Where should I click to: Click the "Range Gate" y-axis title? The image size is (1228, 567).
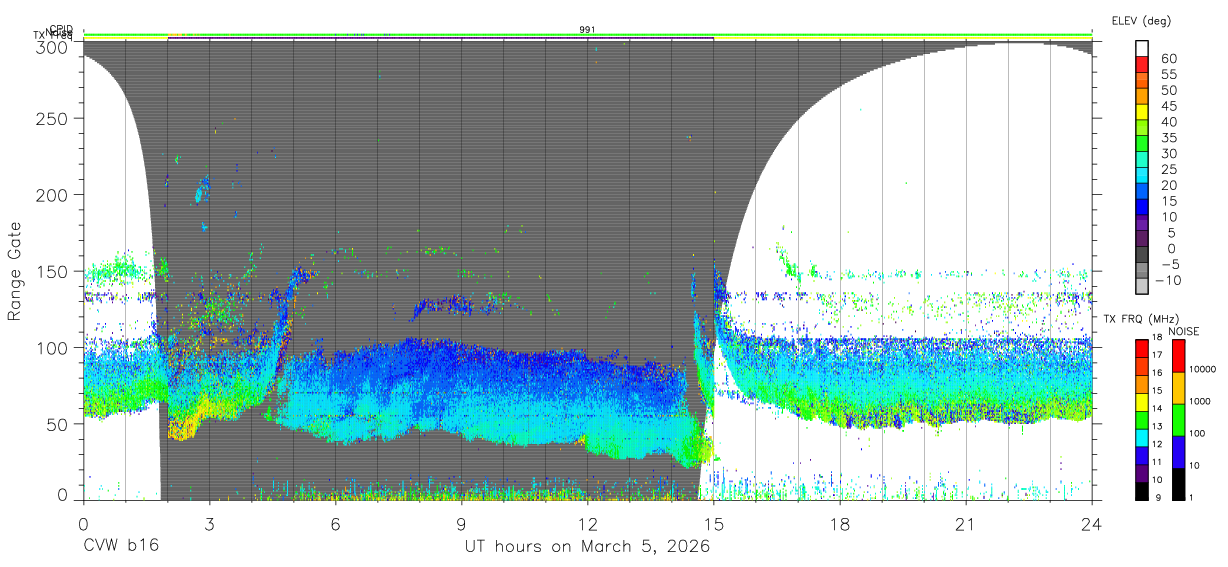tap(15, 272)
